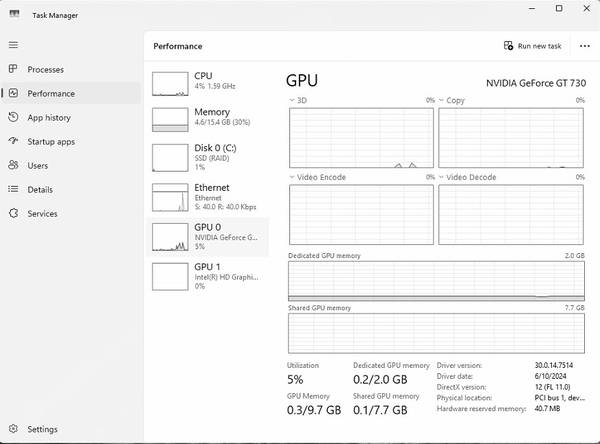This screenshot has width=600, height=444.
Task: Switch to the Performance tab
Action: [50, 93]
